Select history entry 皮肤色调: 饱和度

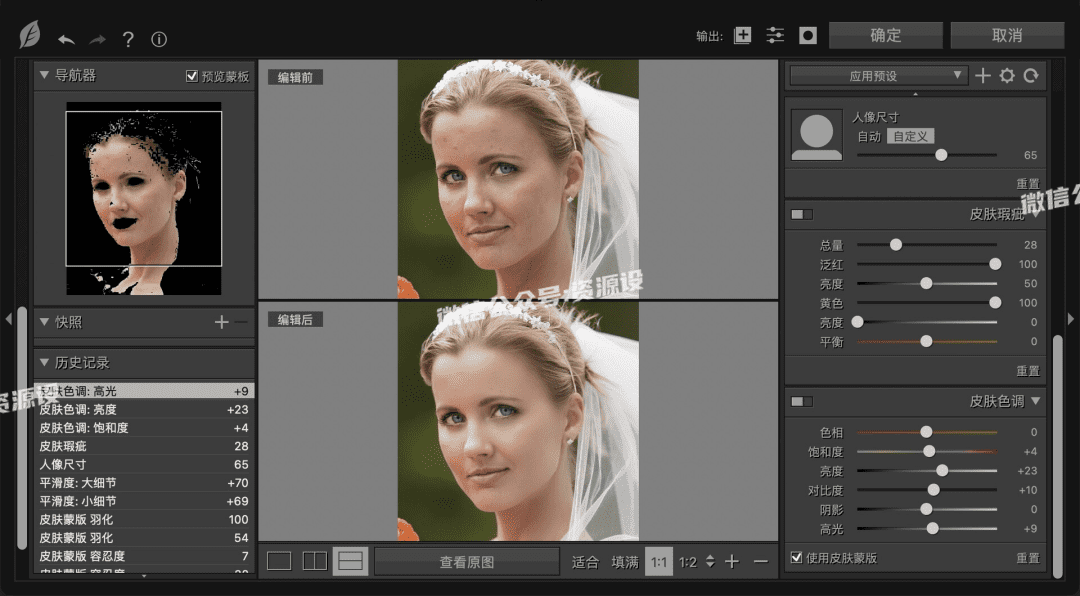pos(144,428)
